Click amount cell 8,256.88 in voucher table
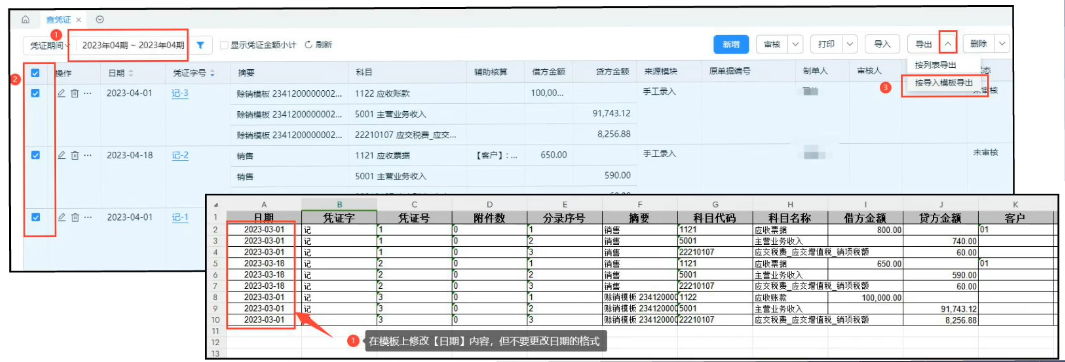Screen dimensions: 1065x362 (x=615, y=134)
